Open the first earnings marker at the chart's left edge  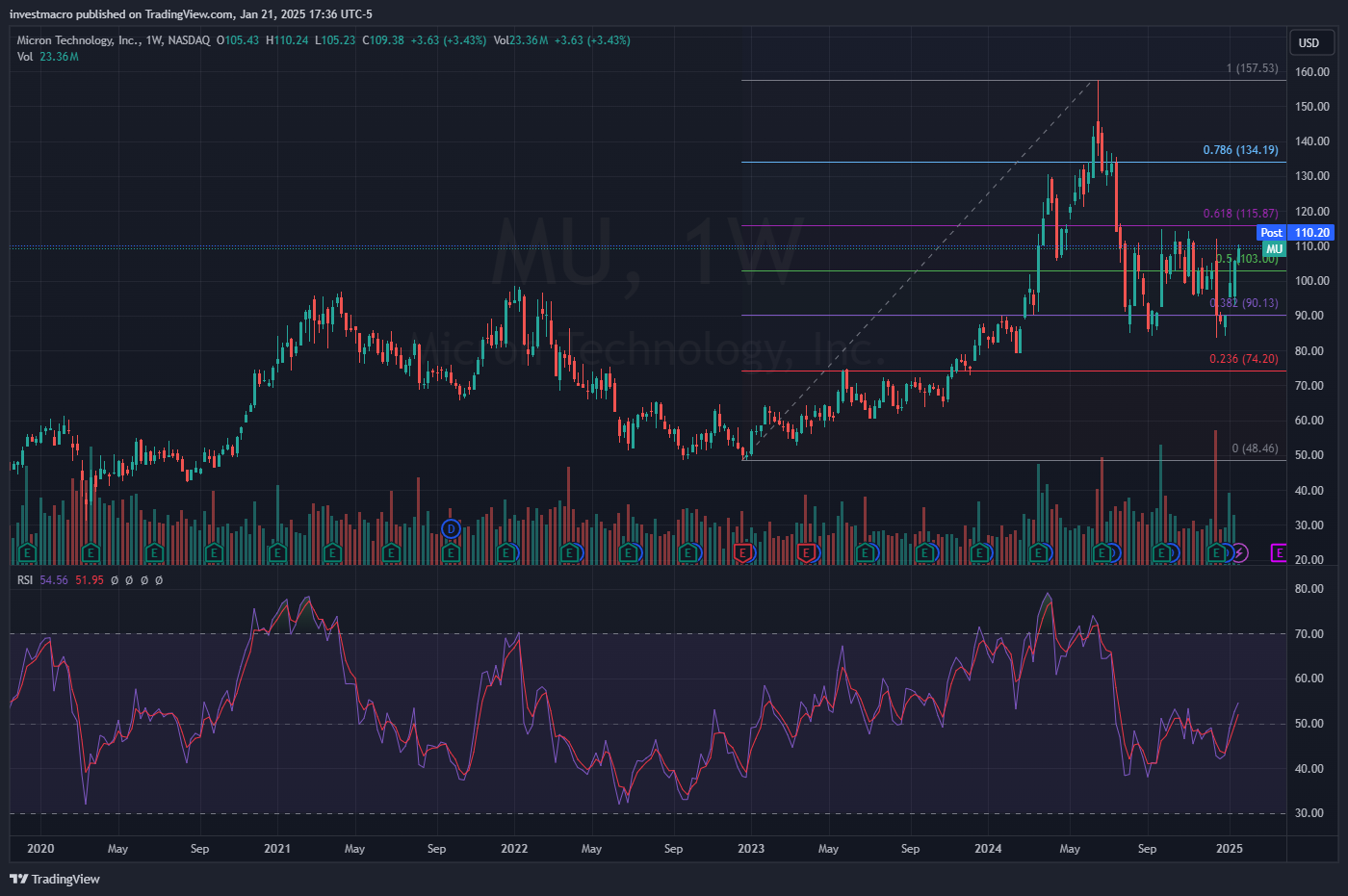click(27, 552)
